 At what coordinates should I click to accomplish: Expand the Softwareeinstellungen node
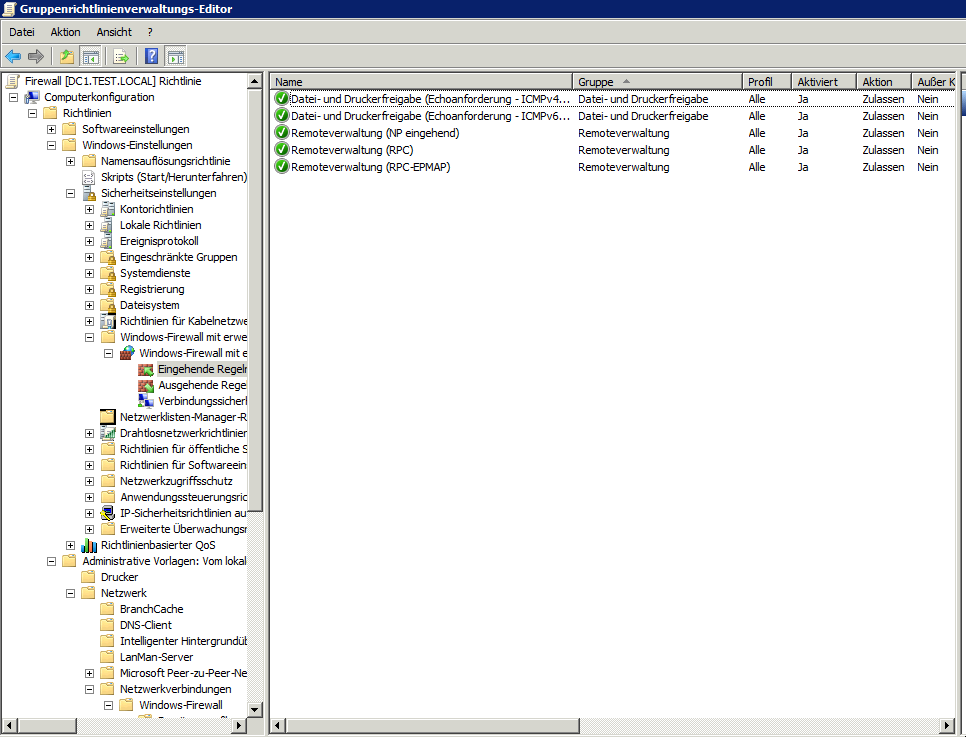[52, 129]
